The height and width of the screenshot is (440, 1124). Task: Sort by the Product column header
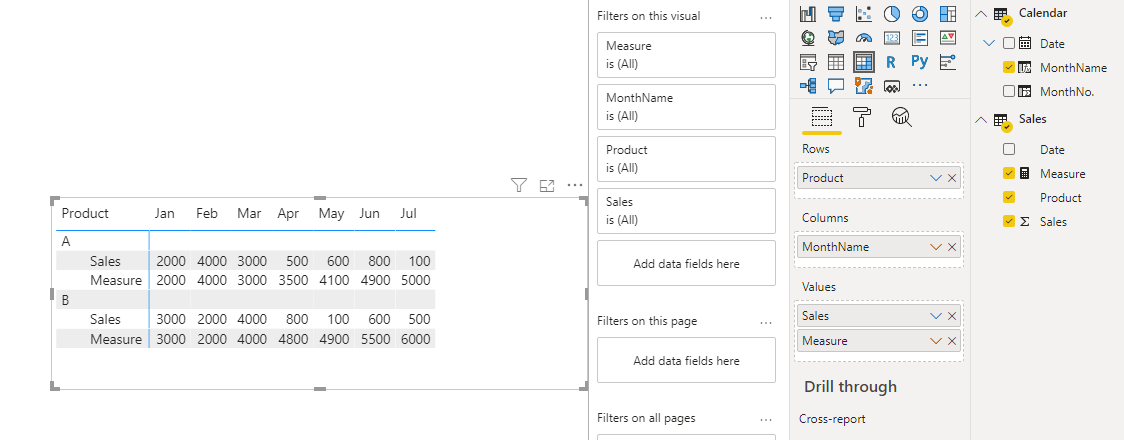click(x=85, y=214)
